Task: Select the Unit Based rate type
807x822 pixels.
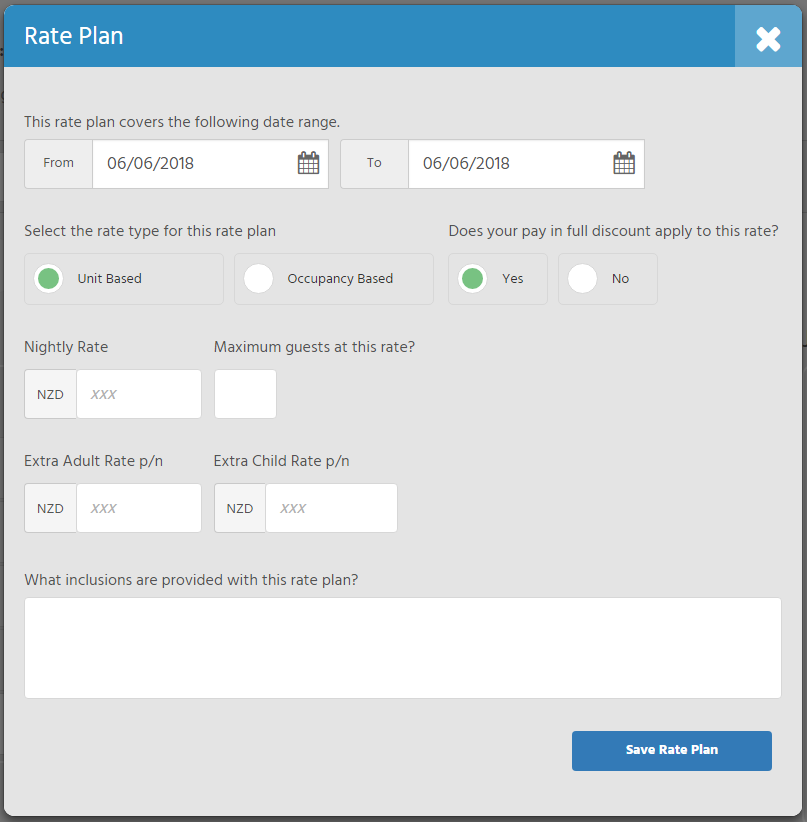Action: [124, 279]
